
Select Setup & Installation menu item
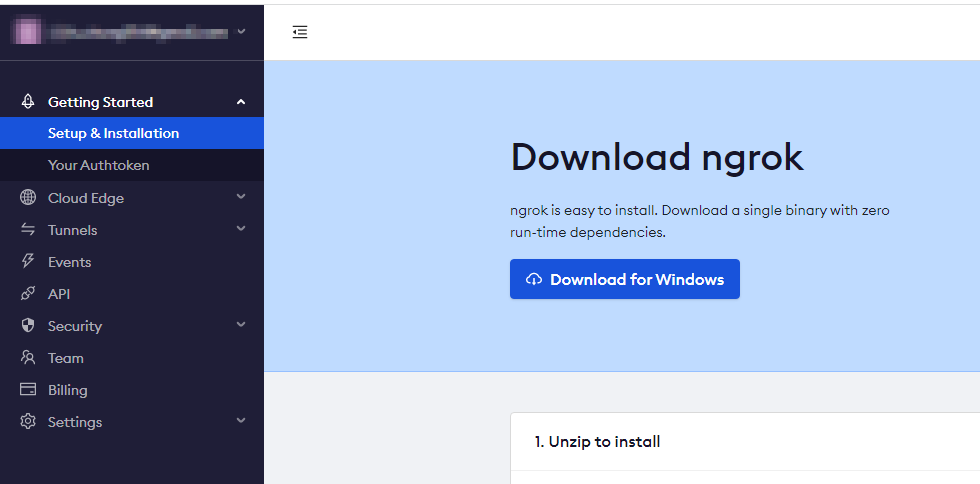pos(132,133)
